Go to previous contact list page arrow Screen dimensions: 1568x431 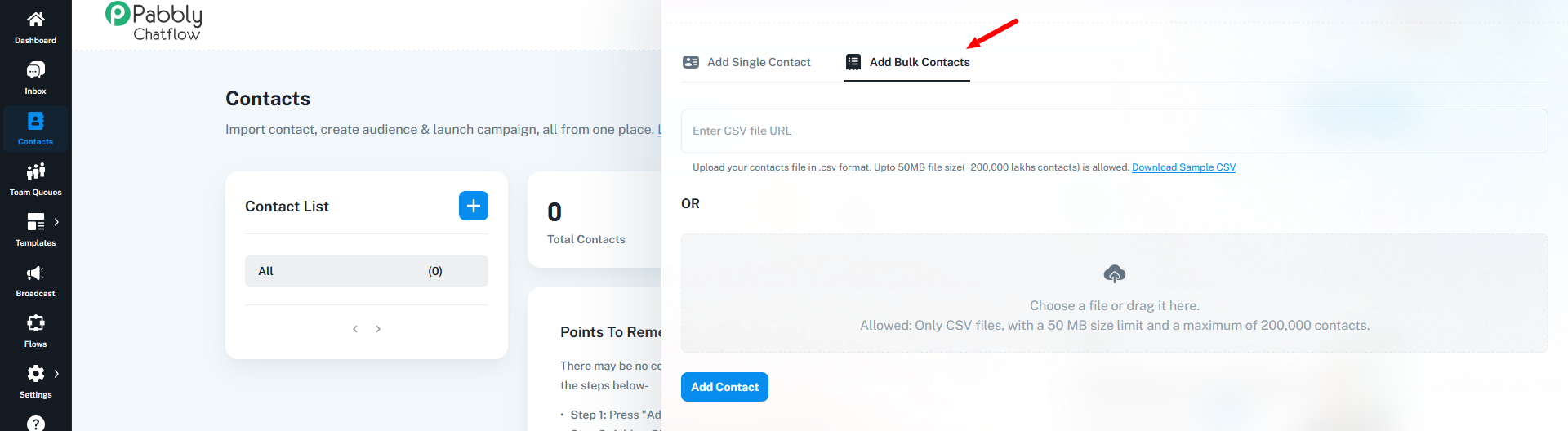tap(355, 329)
